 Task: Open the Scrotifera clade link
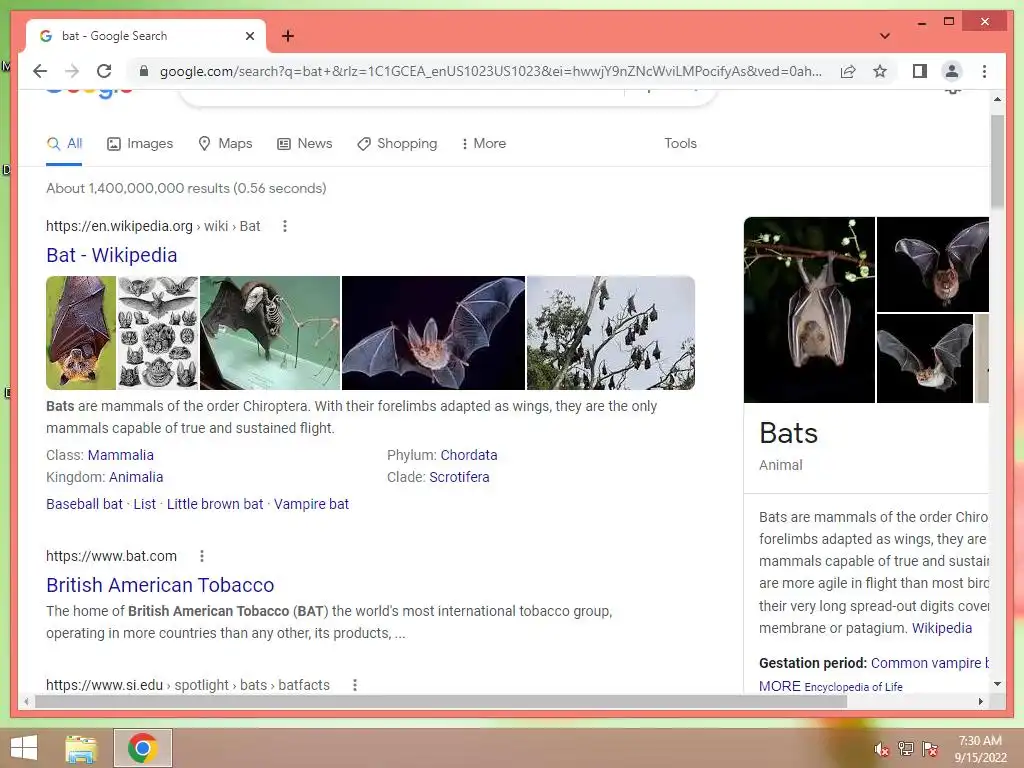[459, 477]
